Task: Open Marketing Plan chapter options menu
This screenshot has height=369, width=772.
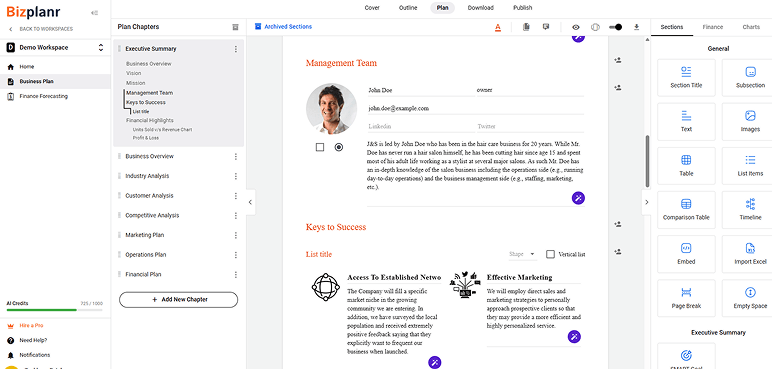Action: coord(235,235)
